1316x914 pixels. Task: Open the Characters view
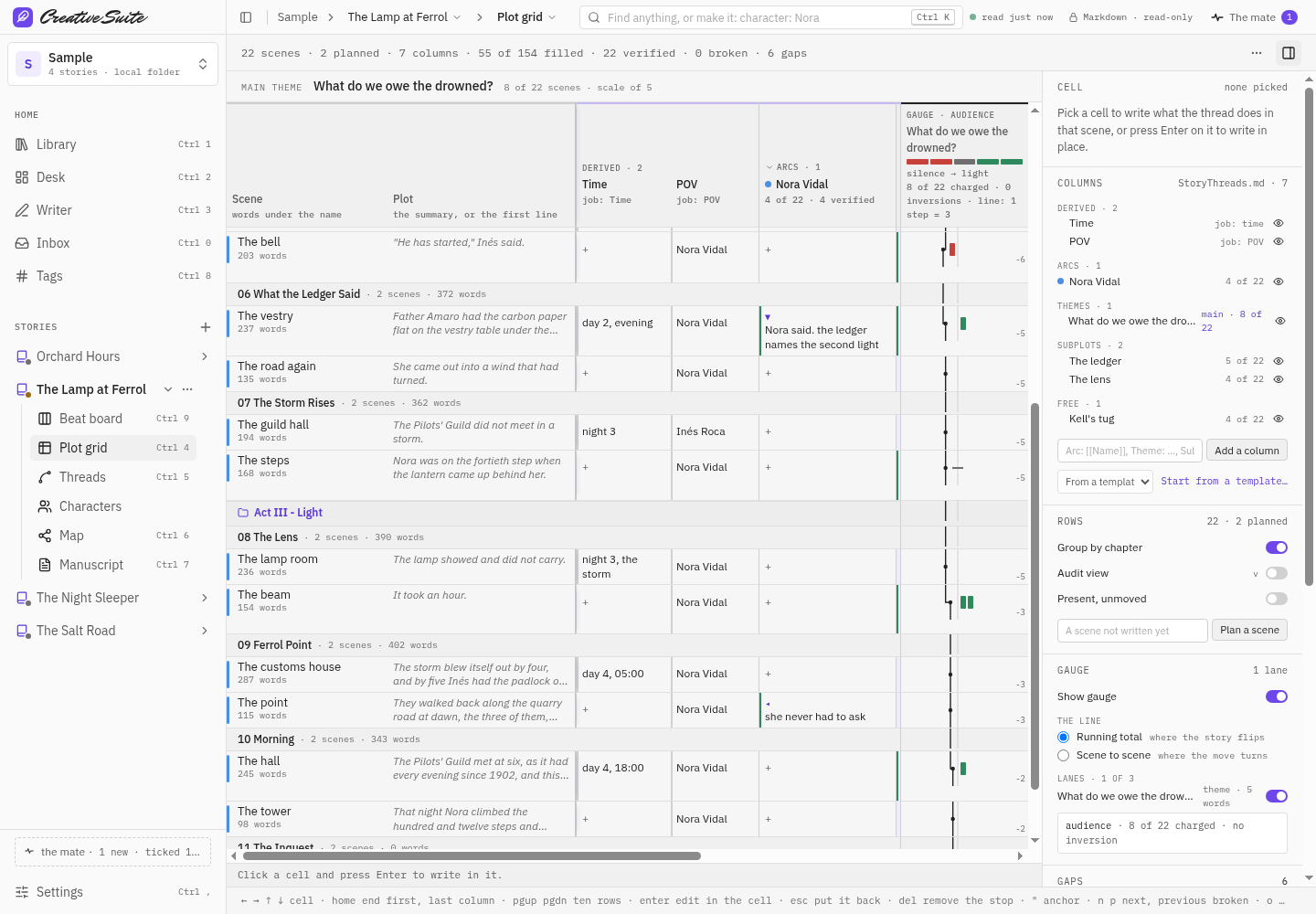pyautogui.click(x=113, y=506)
